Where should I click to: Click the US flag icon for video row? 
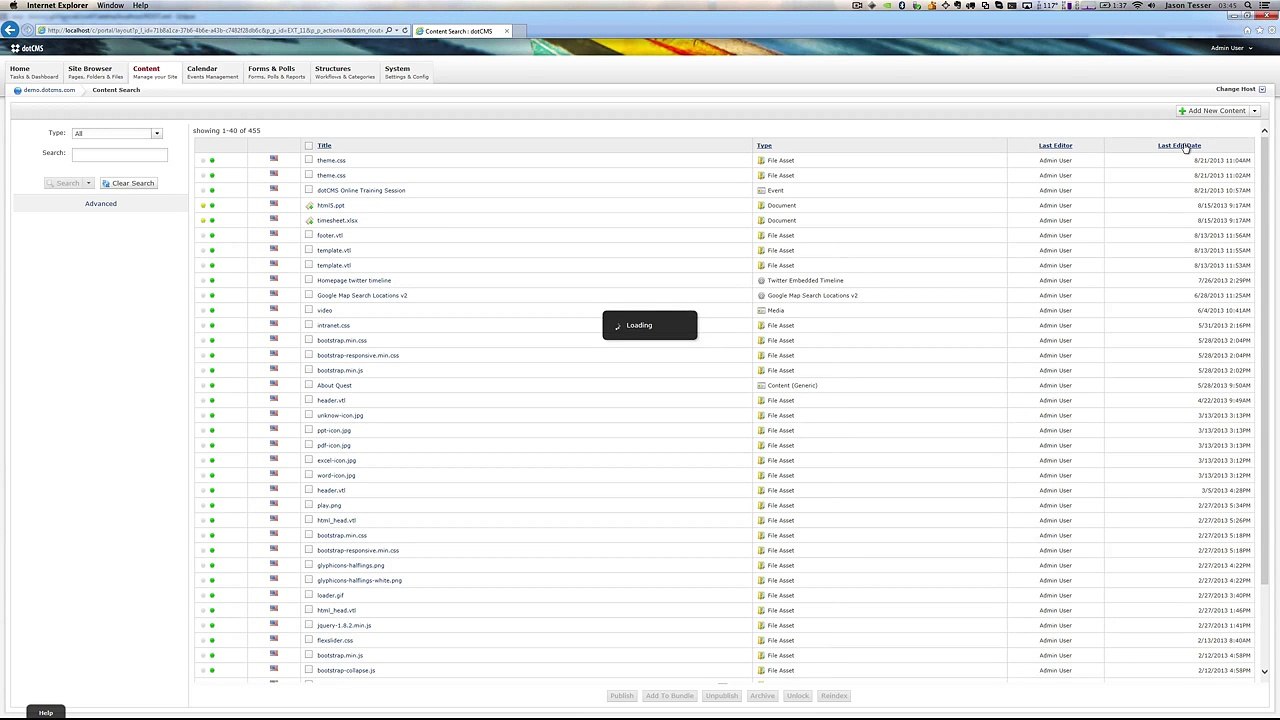(274, 309)
